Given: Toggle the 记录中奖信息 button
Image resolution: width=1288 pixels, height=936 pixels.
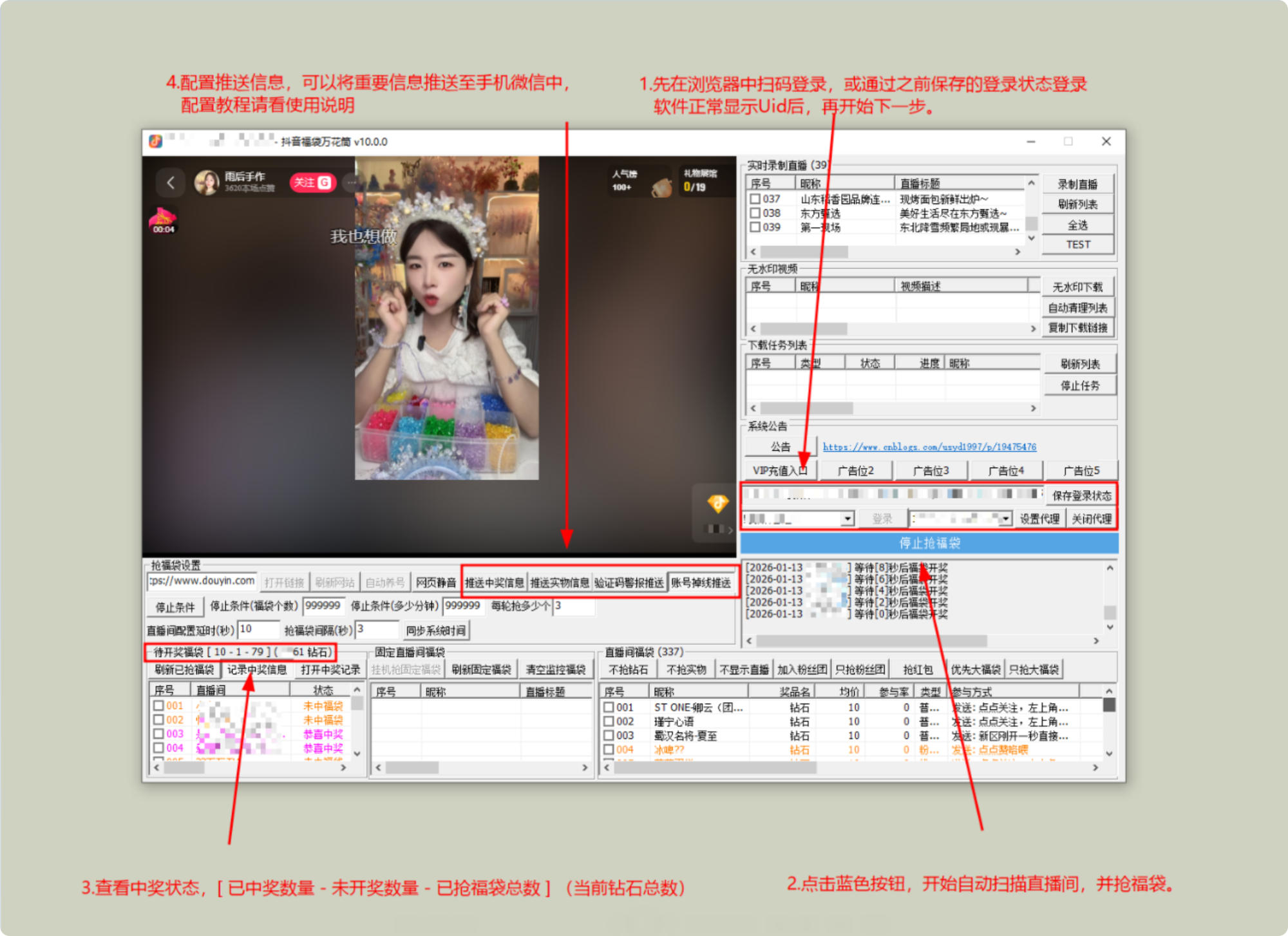Looking at the screenshot, I should (257, 670).
